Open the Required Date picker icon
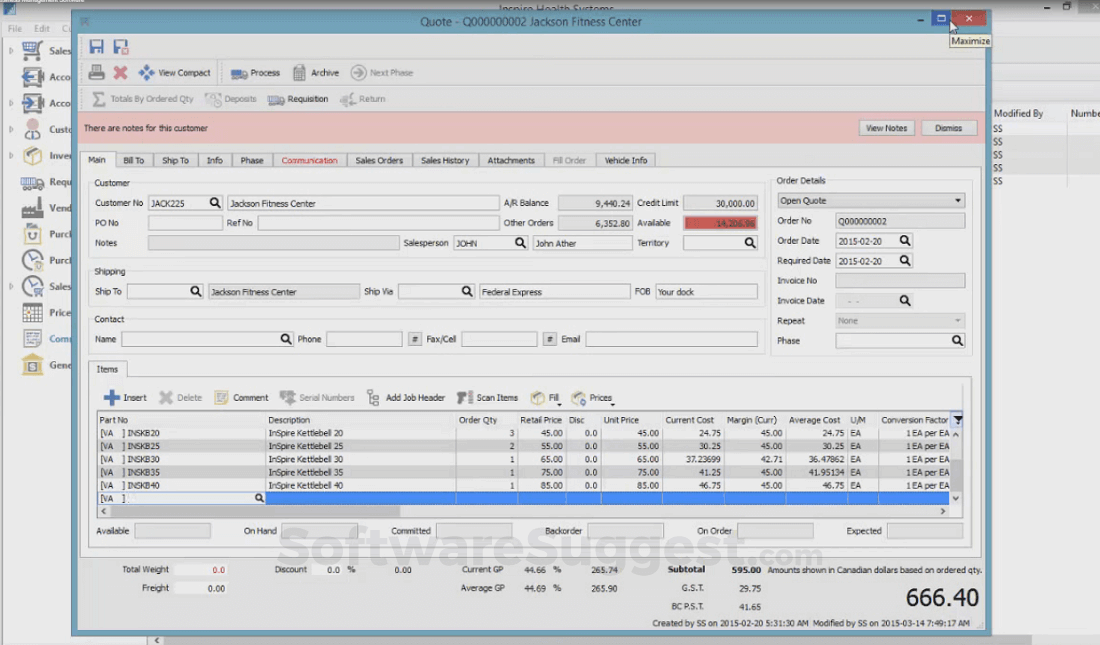Viewport: 1100px width, 645px height. coord(905,260)
